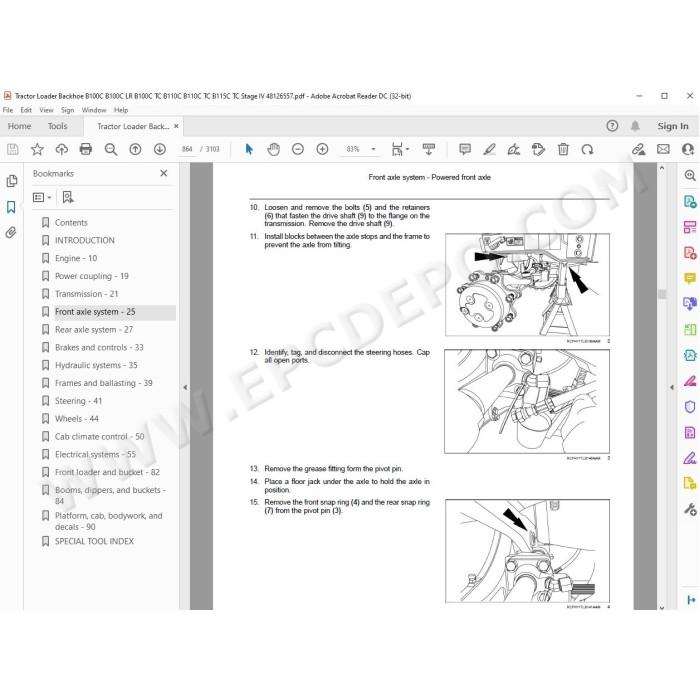Print the document with printer icon
This screenshot has height=700, width=700.
tap(86, 149)
